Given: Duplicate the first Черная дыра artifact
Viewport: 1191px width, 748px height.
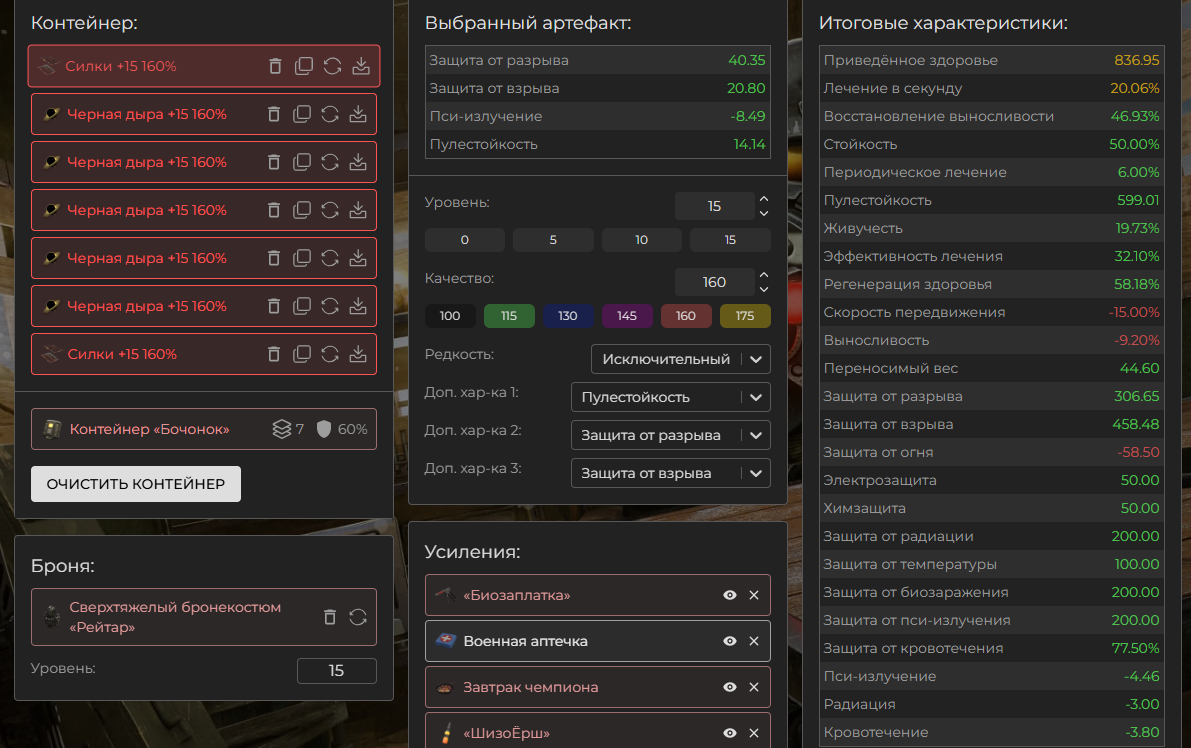Looking at the screenshot, I should click(302, 114).
